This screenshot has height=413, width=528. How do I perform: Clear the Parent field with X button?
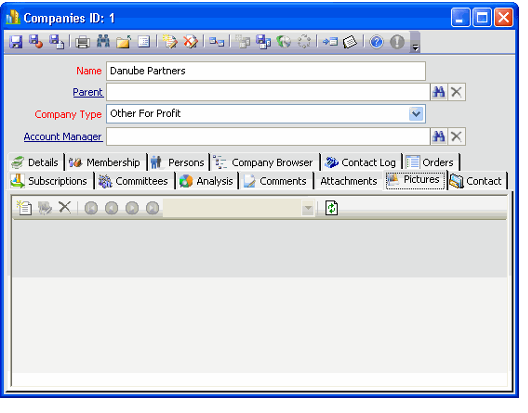(456, 92)
